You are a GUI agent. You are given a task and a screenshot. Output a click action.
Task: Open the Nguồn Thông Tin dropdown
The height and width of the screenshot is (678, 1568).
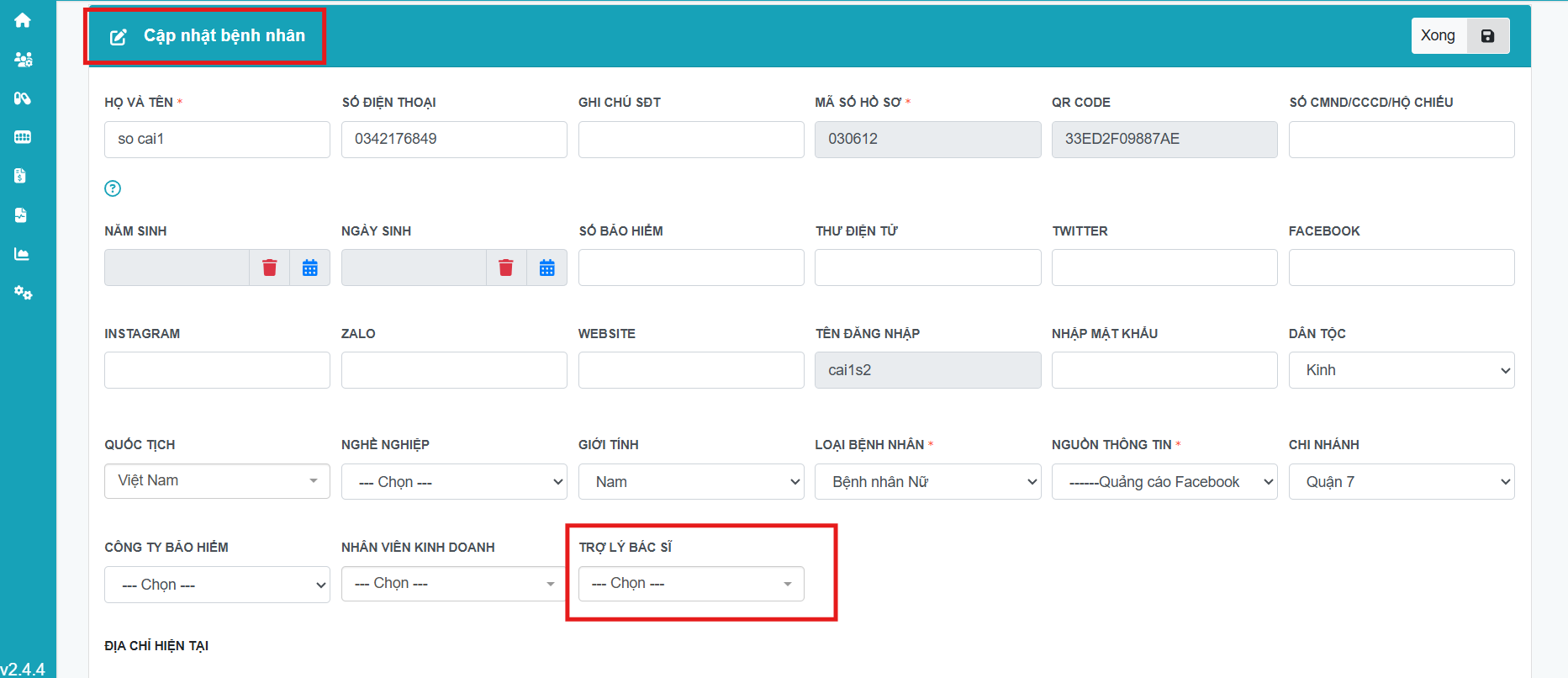pyautogui.click(x=1164, y=482)
